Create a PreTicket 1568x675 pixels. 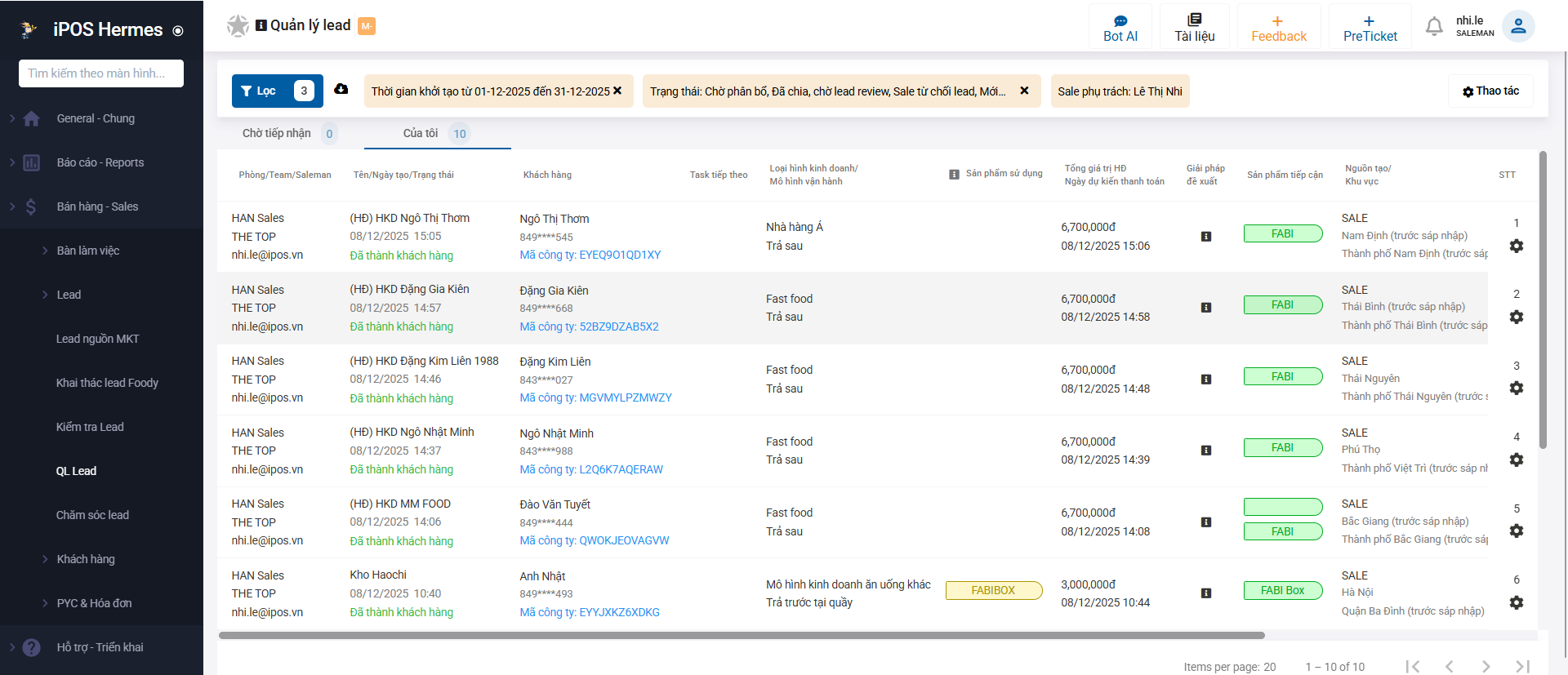[1370, 27]
